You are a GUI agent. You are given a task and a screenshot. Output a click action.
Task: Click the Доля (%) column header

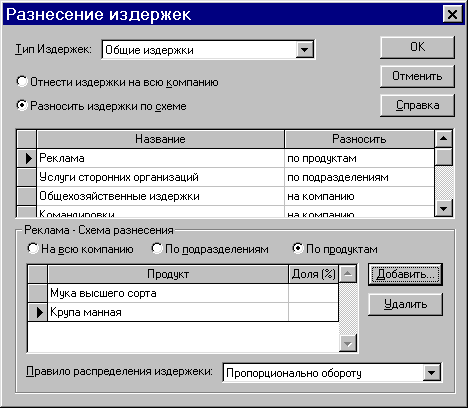pyautogui.click(x=313, y=274)
